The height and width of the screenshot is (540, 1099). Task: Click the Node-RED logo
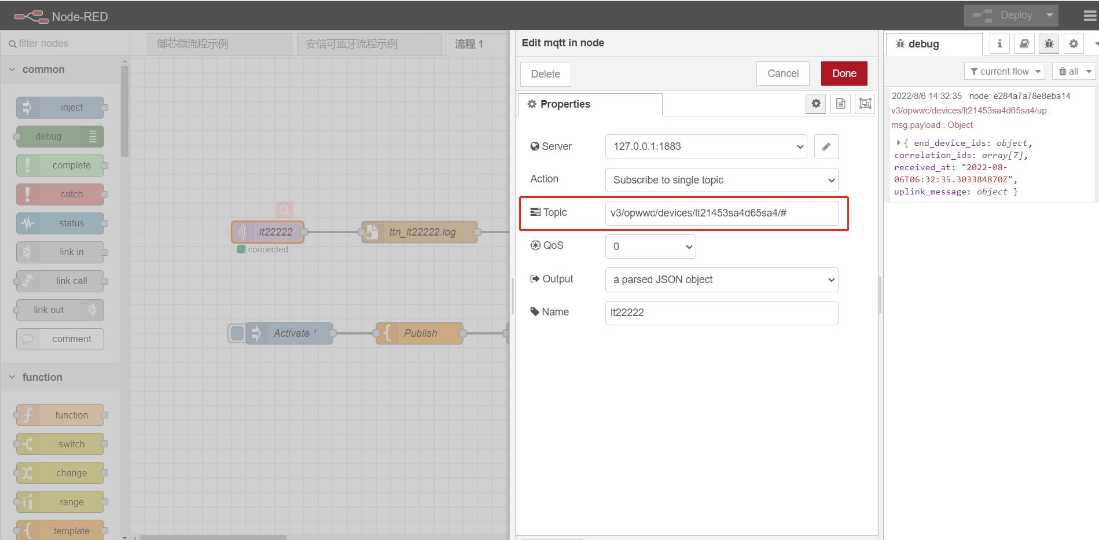(61, 16)
